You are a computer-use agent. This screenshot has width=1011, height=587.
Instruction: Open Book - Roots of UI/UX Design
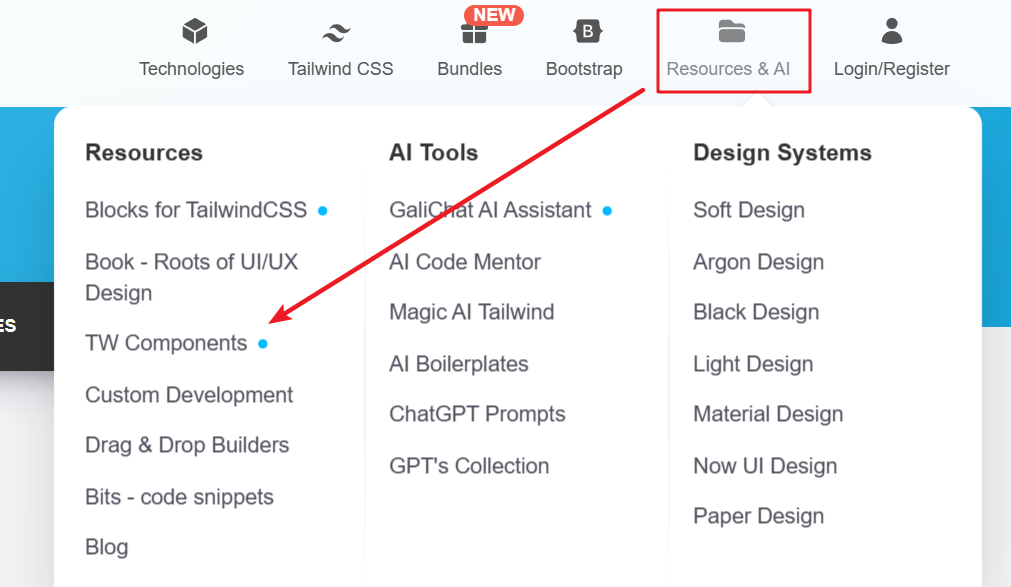click(191, 277)
